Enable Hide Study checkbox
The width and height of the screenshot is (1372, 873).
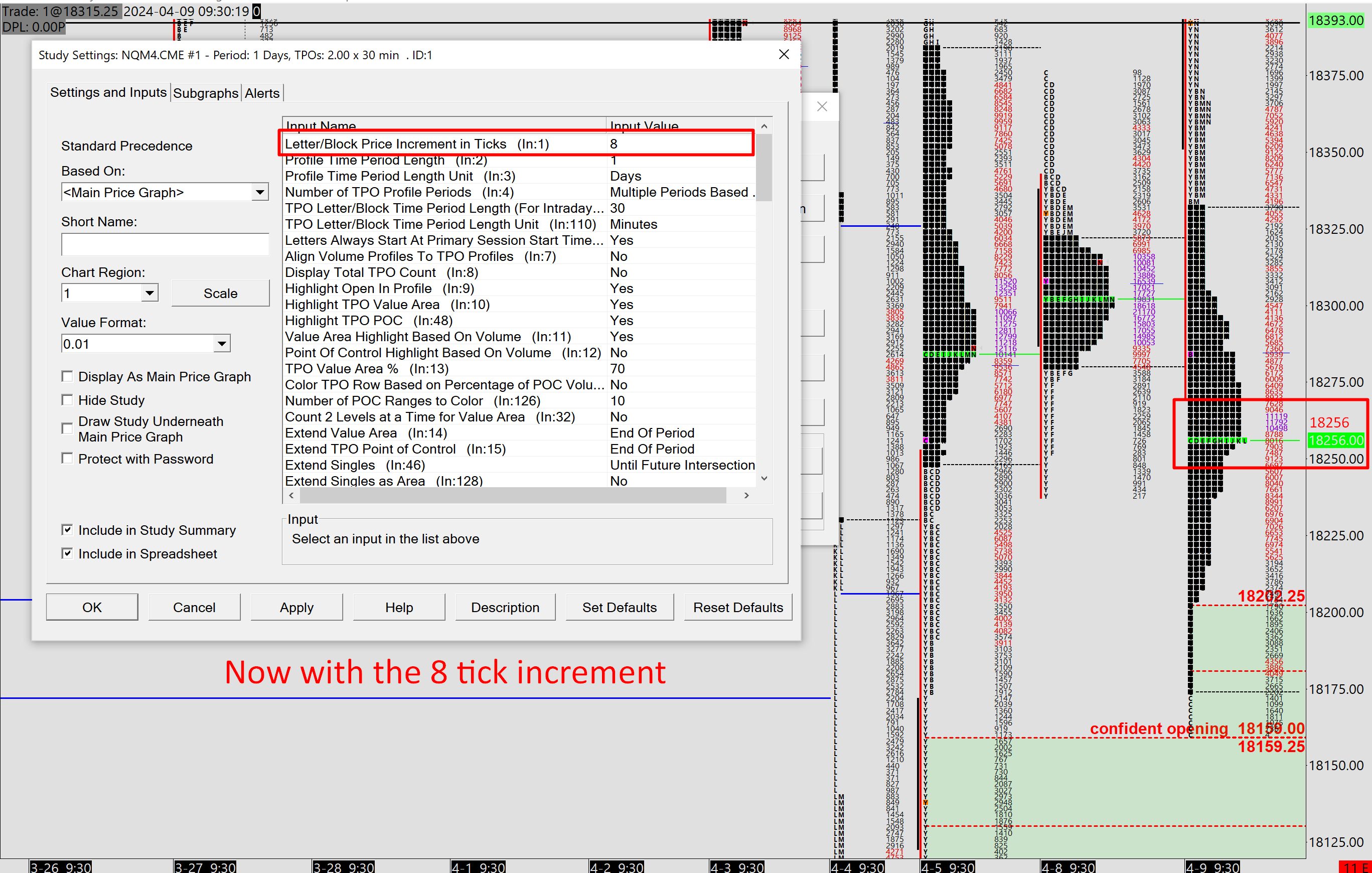[67, 399]
